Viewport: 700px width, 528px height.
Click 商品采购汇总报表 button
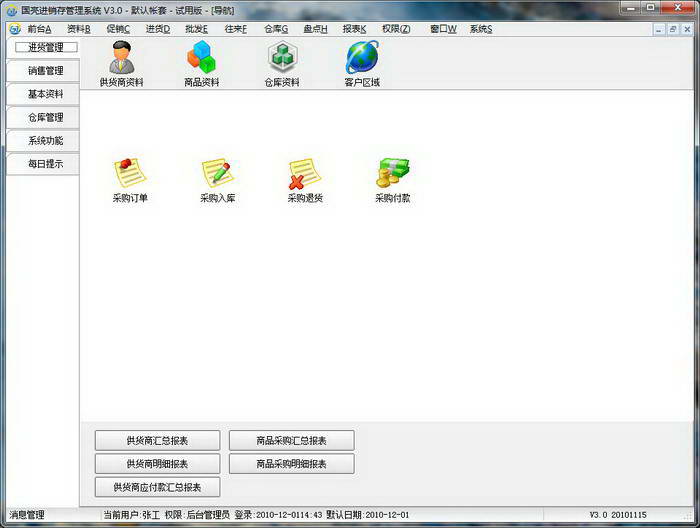[292, 441]
